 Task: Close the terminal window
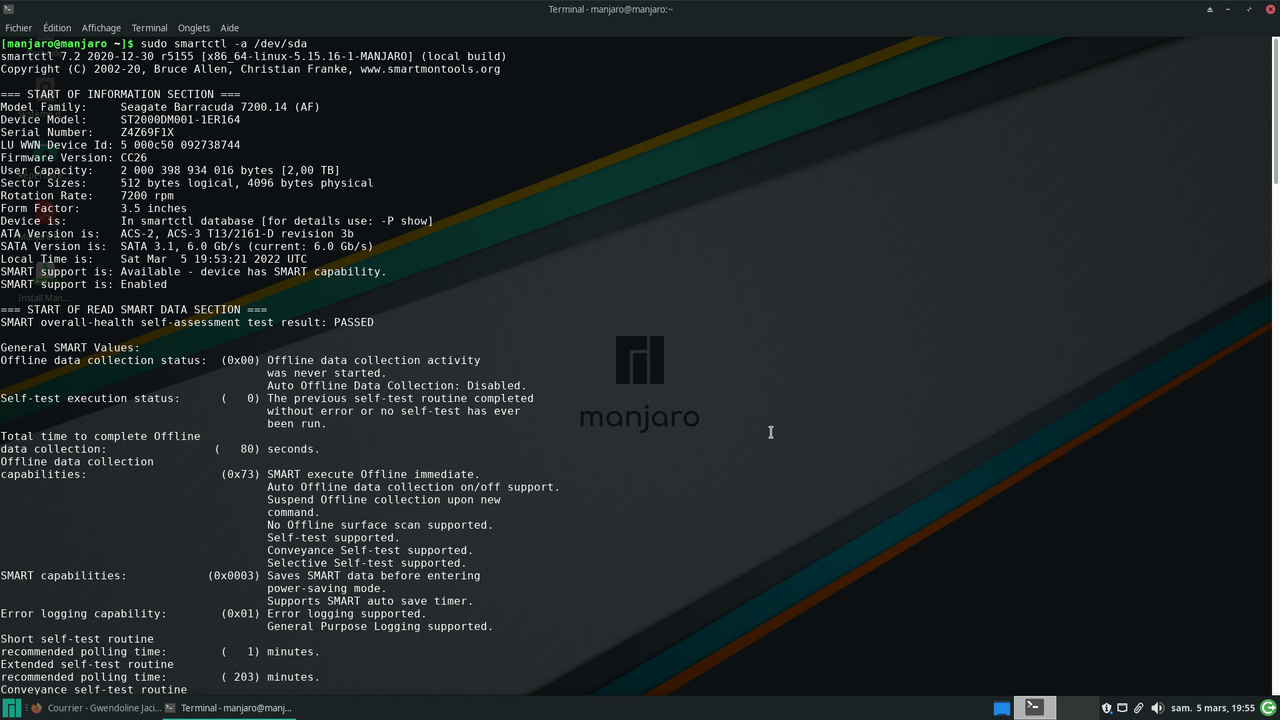coord(1269,9)
